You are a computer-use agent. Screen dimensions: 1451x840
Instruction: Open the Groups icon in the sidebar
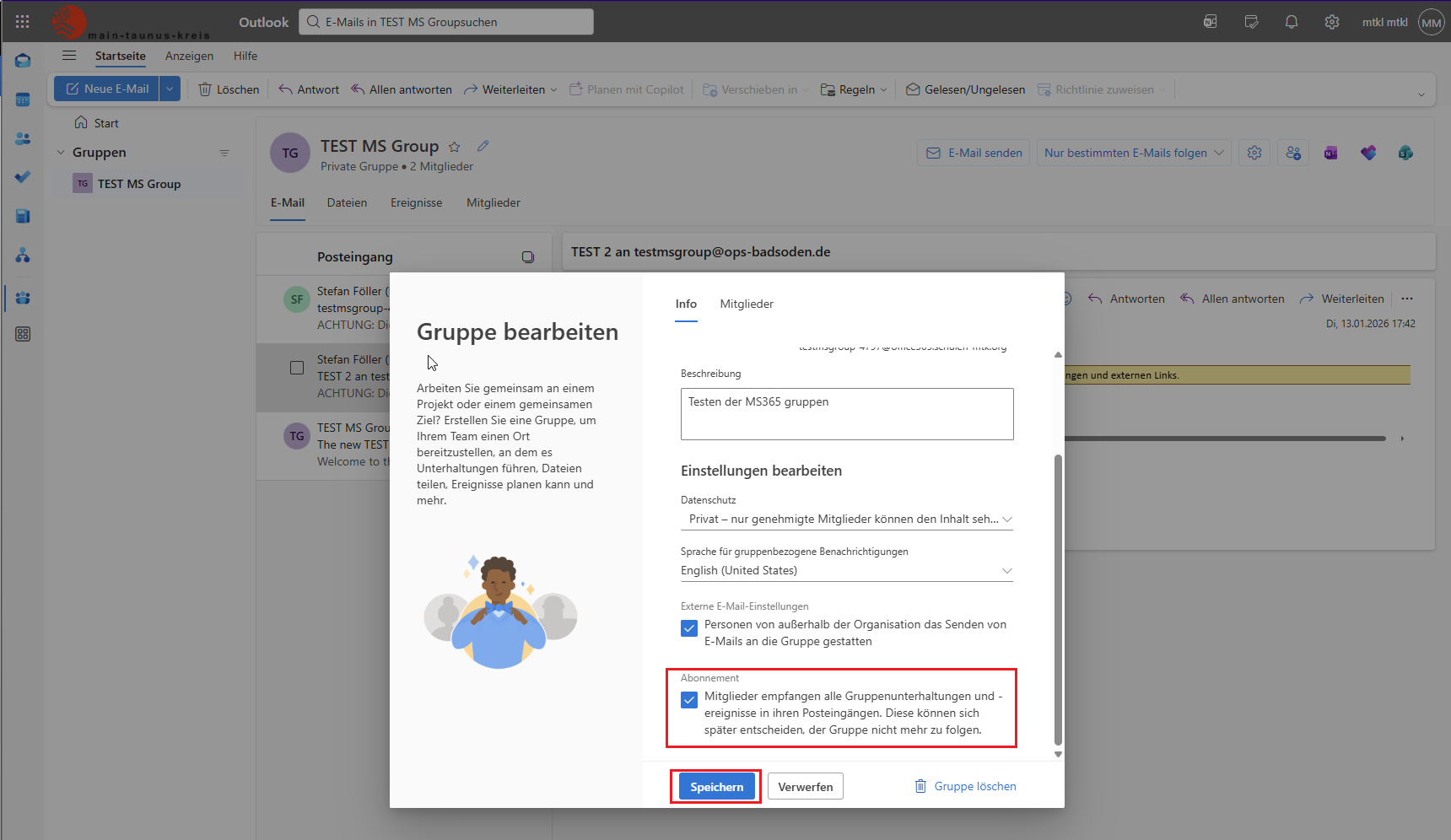pyautogui.click(x=23, y=297)
